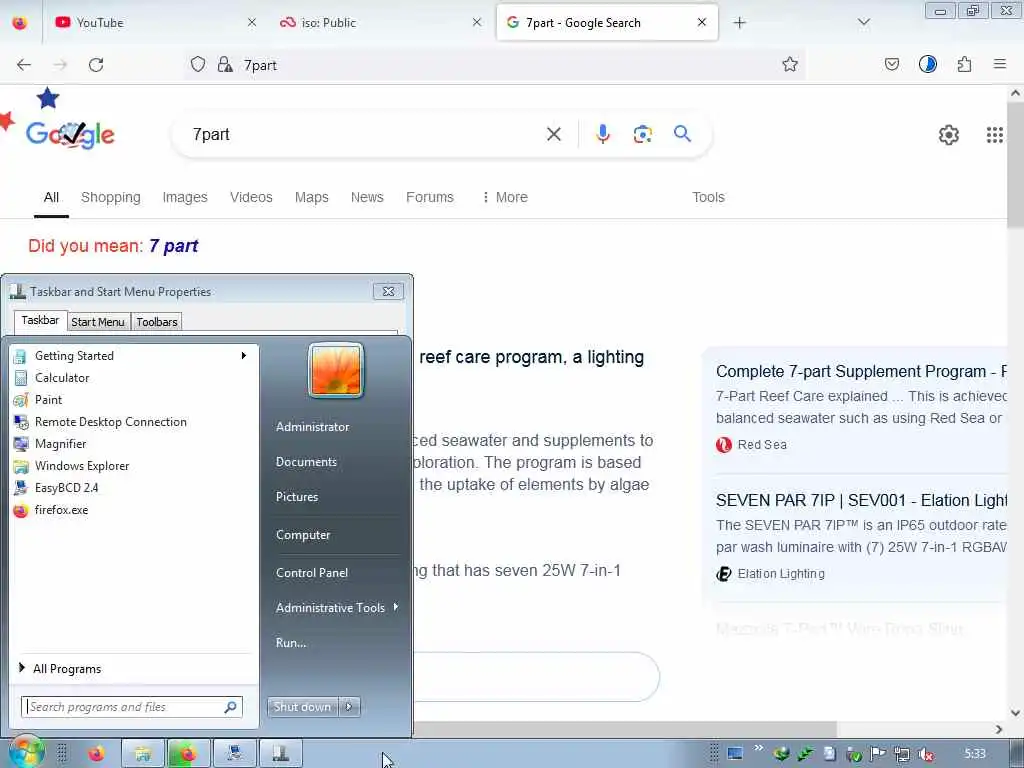Expand the Getting Started submenu arrow

click(x=244, y=356)
